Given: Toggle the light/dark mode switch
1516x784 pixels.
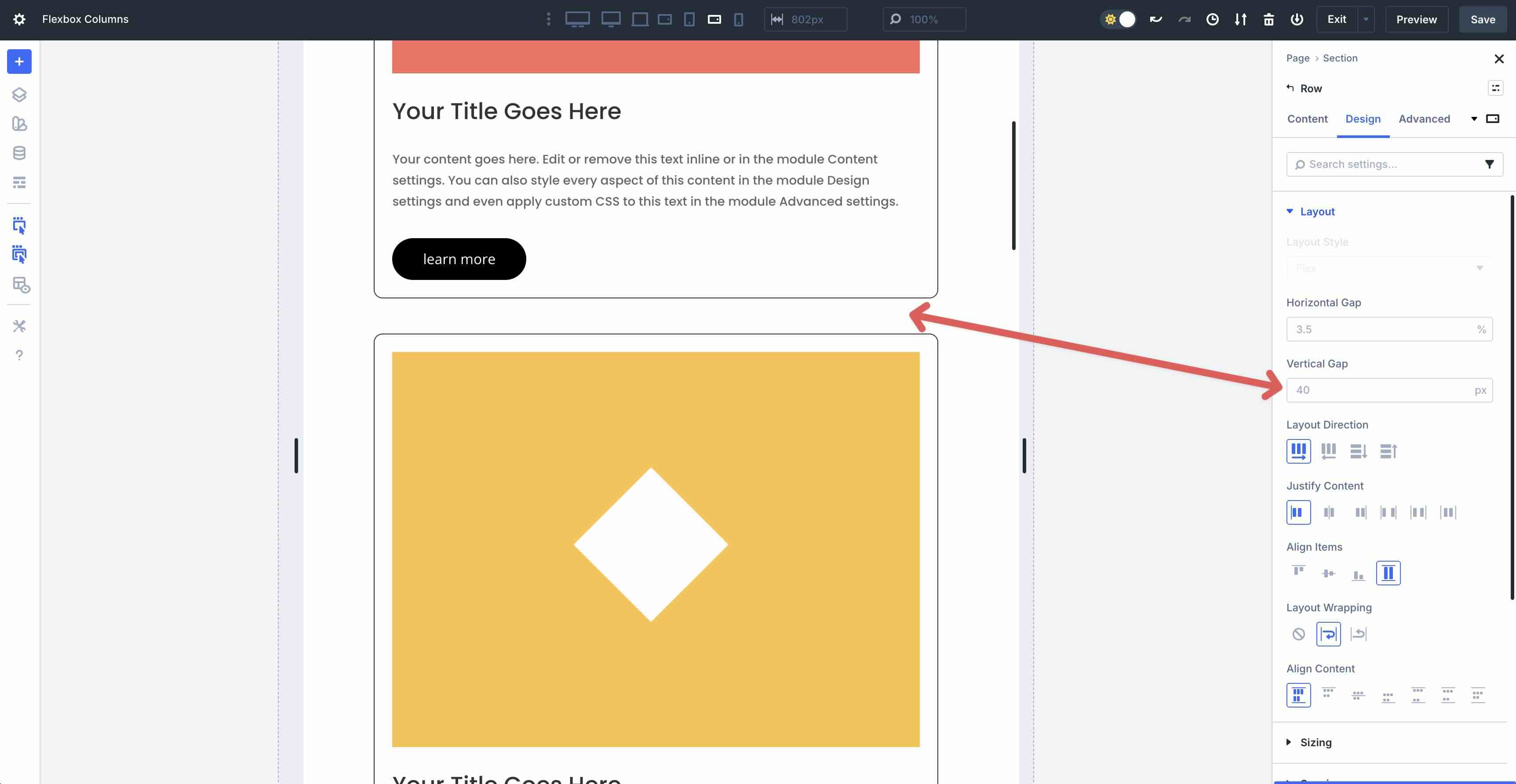Looking at the screenshot, I should [1118, 19].
